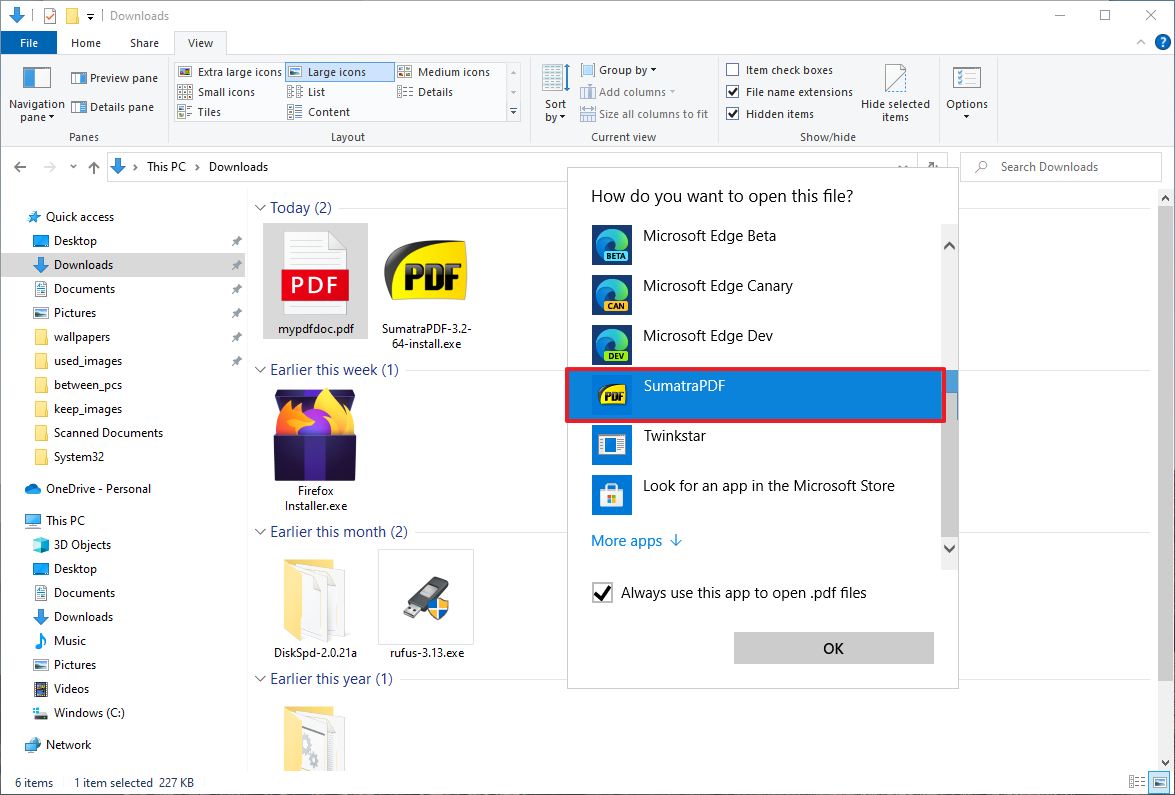Switch to the Home ribbon tab

85,43
